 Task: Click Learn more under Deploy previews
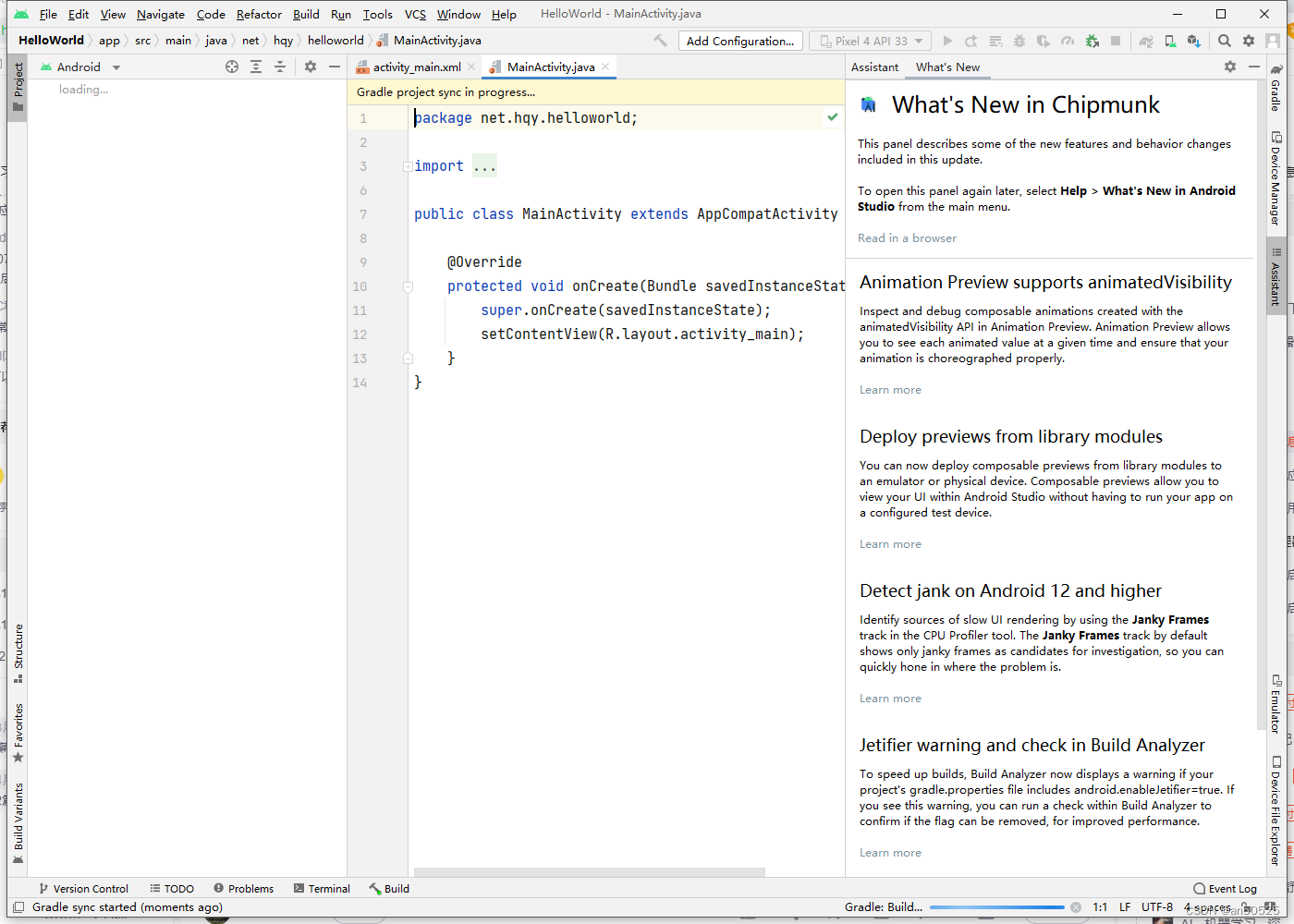(x=890, y=544)
